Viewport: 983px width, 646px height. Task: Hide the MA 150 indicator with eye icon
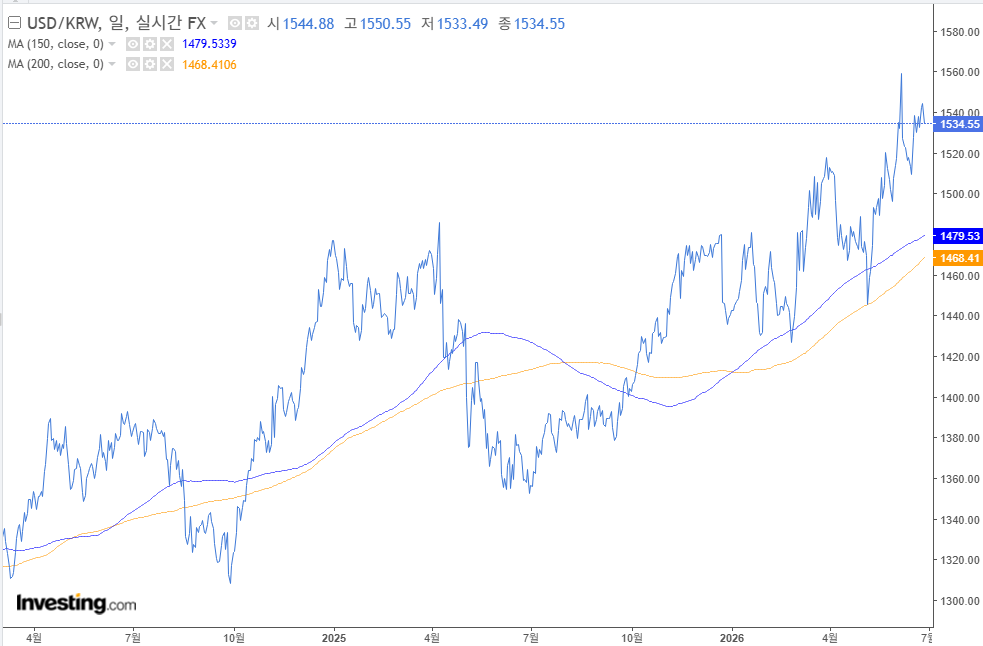coord(133,44)
